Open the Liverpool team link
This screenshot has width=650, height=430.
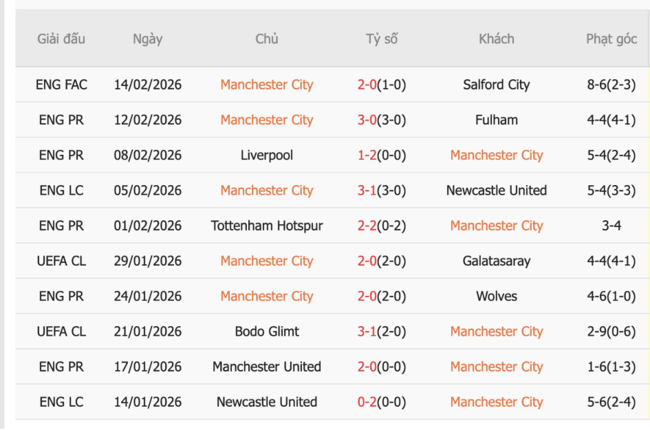pos(266,155)
